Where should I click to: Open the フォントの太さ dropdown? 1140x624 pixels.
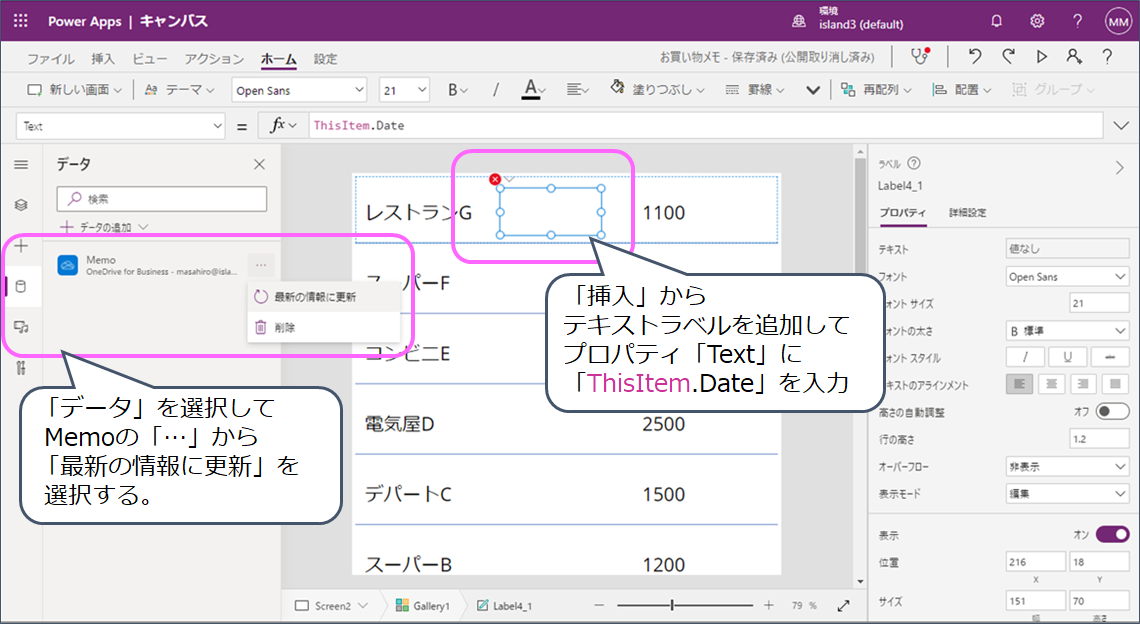tap(1067, 330)
